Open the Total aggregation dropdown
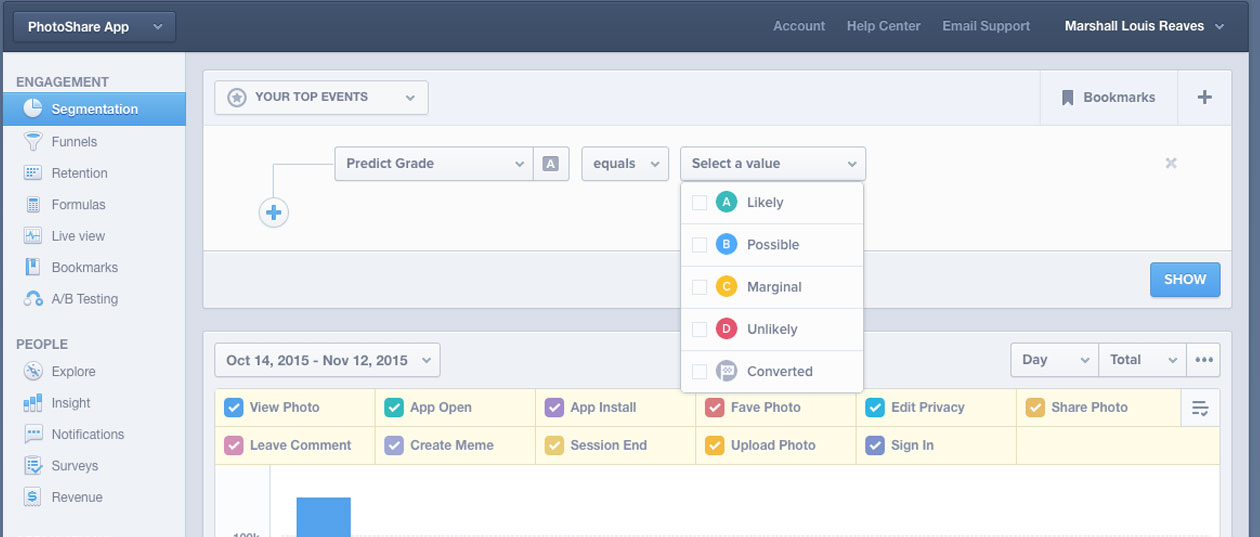1260x537 pixels. [1142, 360]
